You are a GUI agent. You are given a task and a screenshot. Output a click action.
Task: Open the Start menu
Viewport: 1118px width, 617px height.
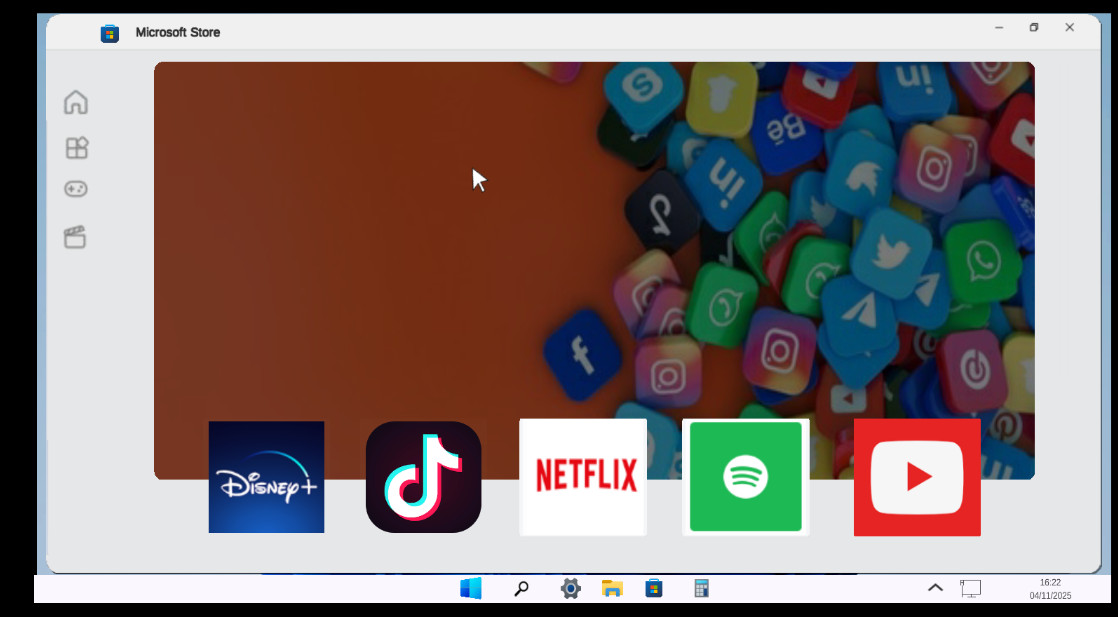coord(469,588)
